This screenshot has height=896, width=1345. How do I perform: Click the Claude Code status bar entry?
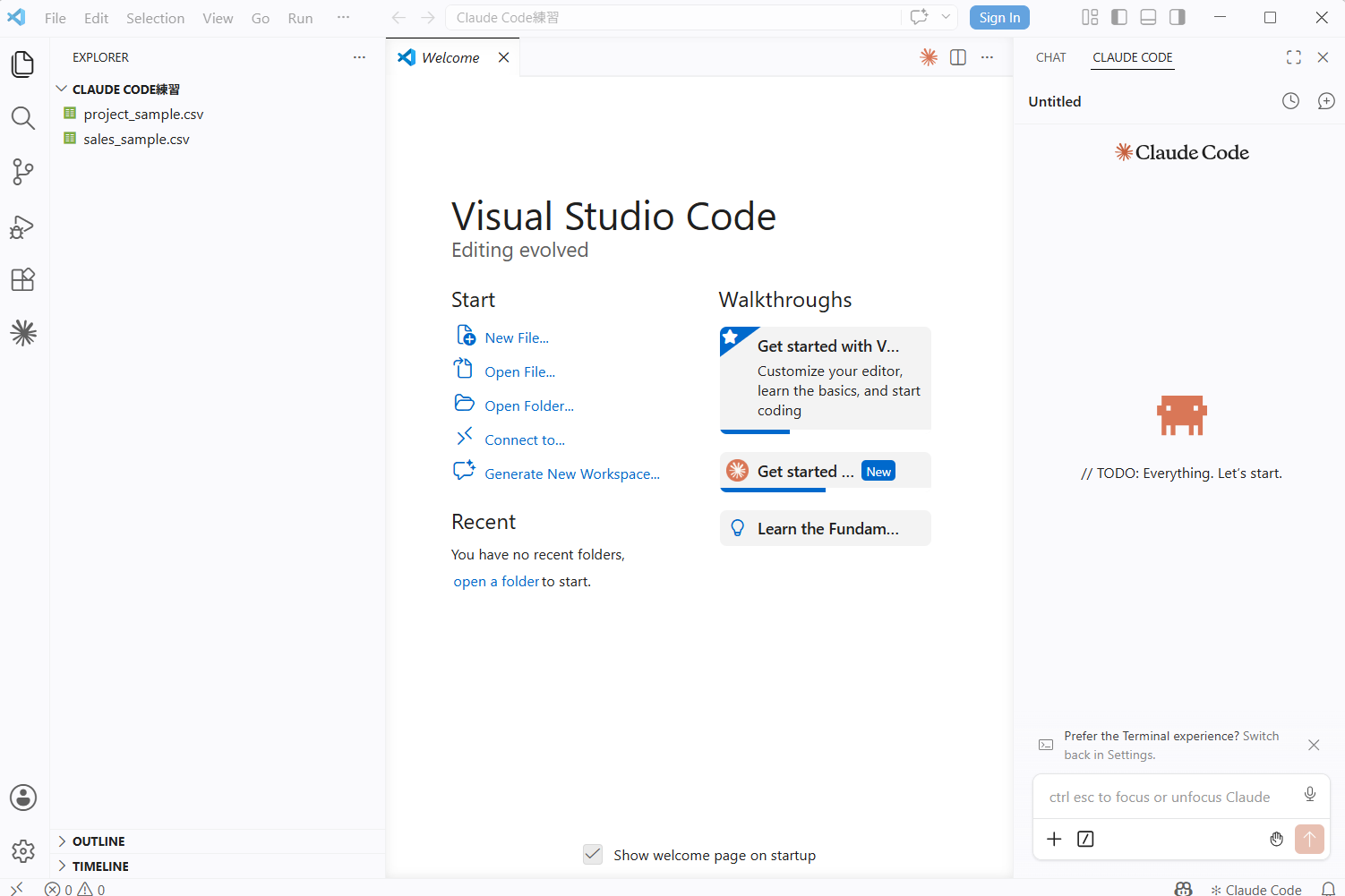click(1255, 889)
